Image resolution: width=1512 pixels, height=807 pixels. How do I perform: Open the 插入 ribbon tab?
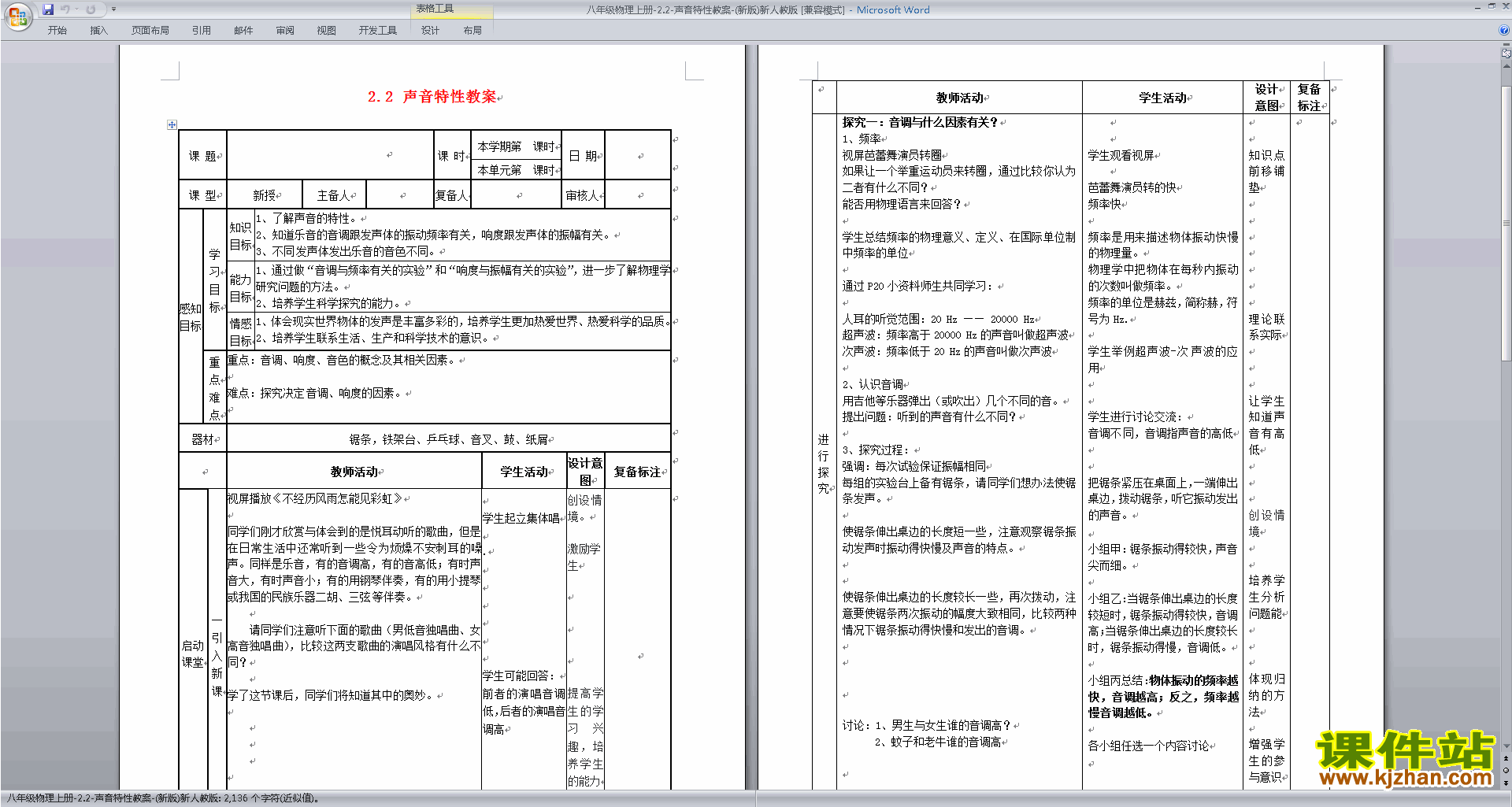(x=98, y=31)
